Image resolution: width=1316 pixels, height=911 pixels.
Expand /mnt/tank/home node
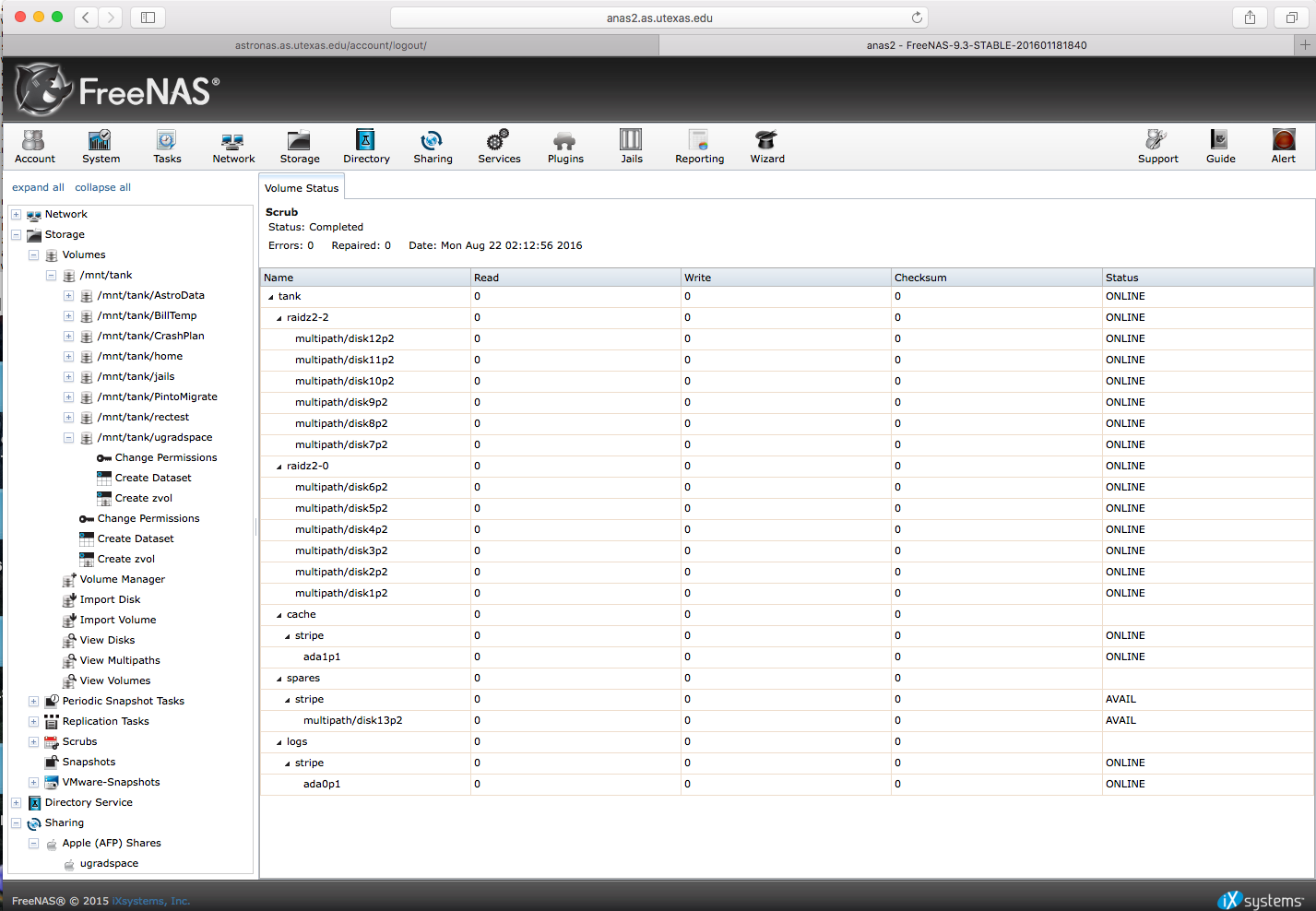click(x=68, y=356)
